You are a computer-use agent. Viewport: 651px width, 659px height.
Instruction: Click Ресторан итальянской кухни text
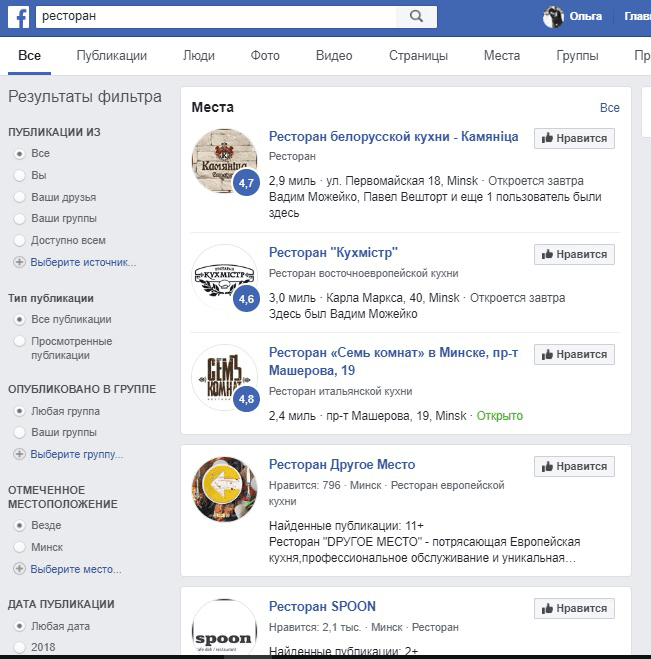(340, 391)
